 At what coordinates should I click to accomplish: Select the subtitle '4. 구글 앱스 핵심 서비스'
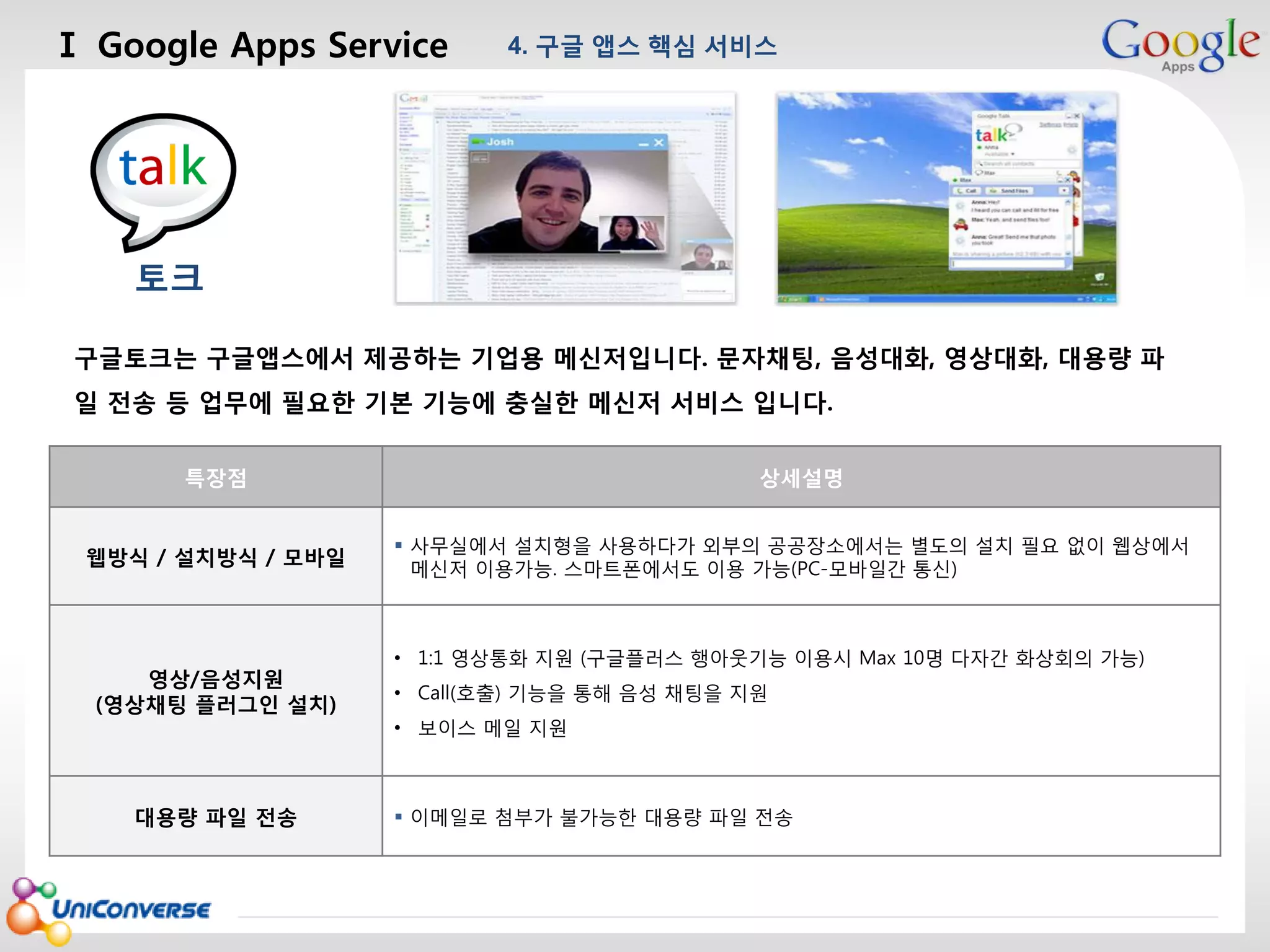tap(642, 46)
